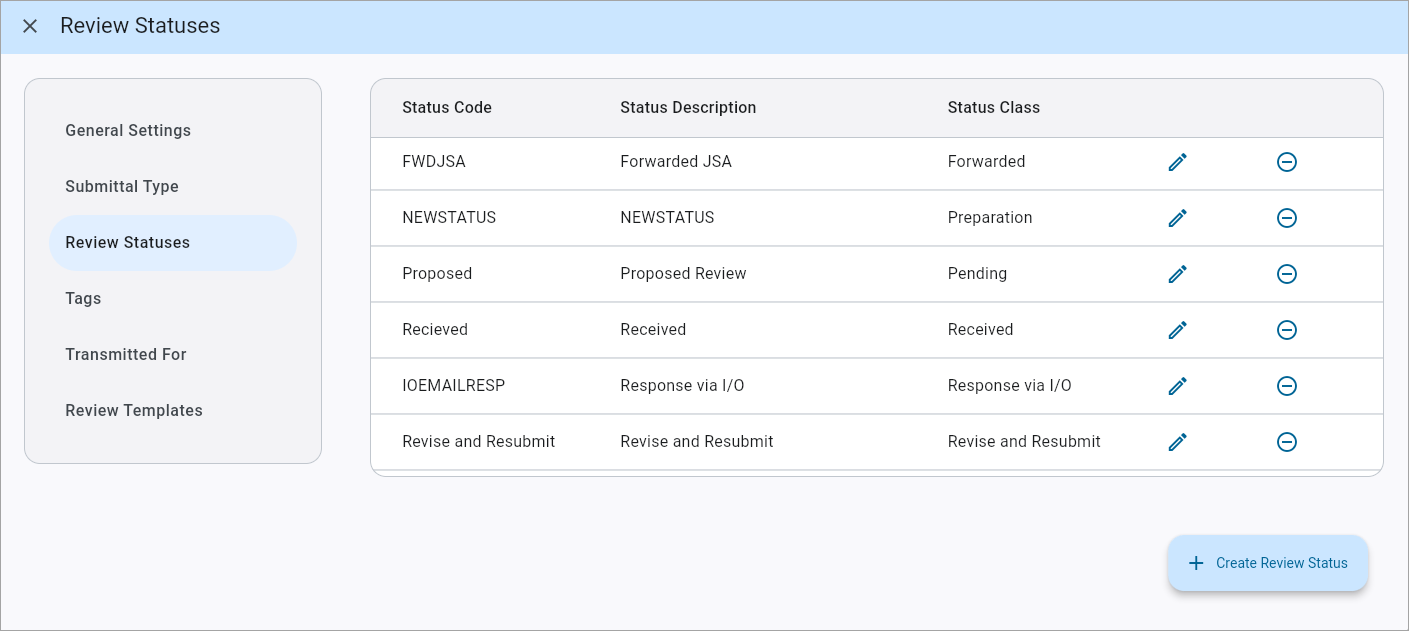
Task: Create a new review status
Action: click(1267, 562)
